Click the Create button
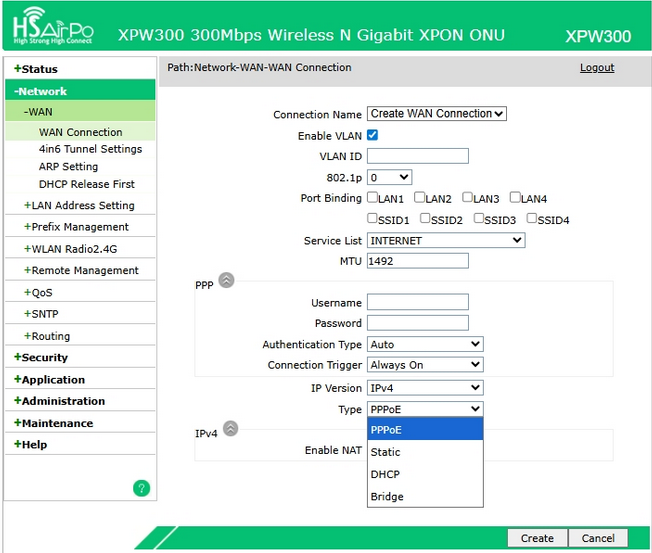Screen dimensions: 652x553 [537, 538]
